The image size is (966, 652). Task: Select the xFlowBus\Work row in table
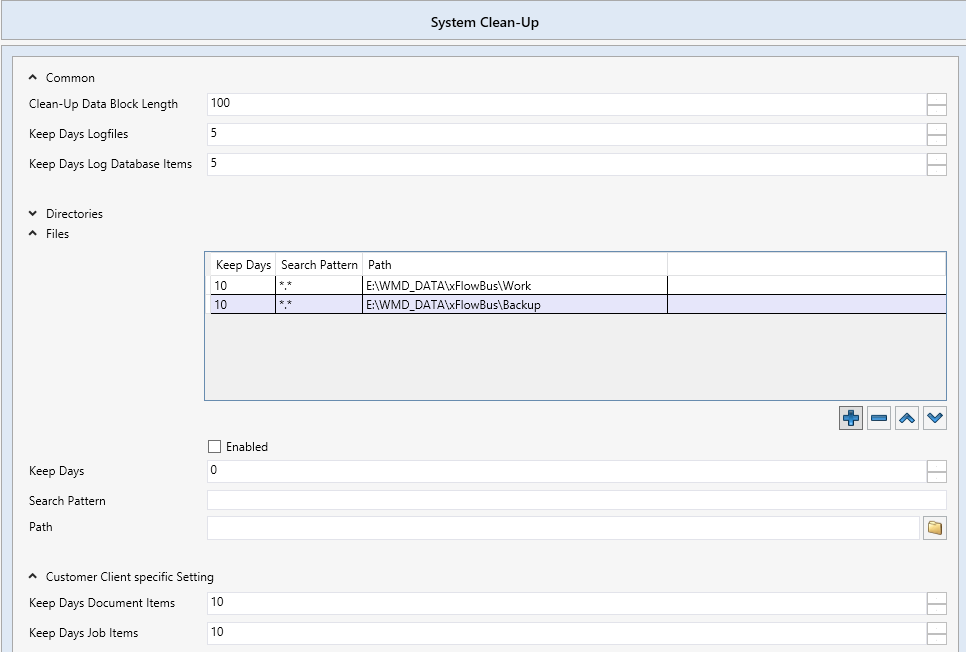[448, 286]
